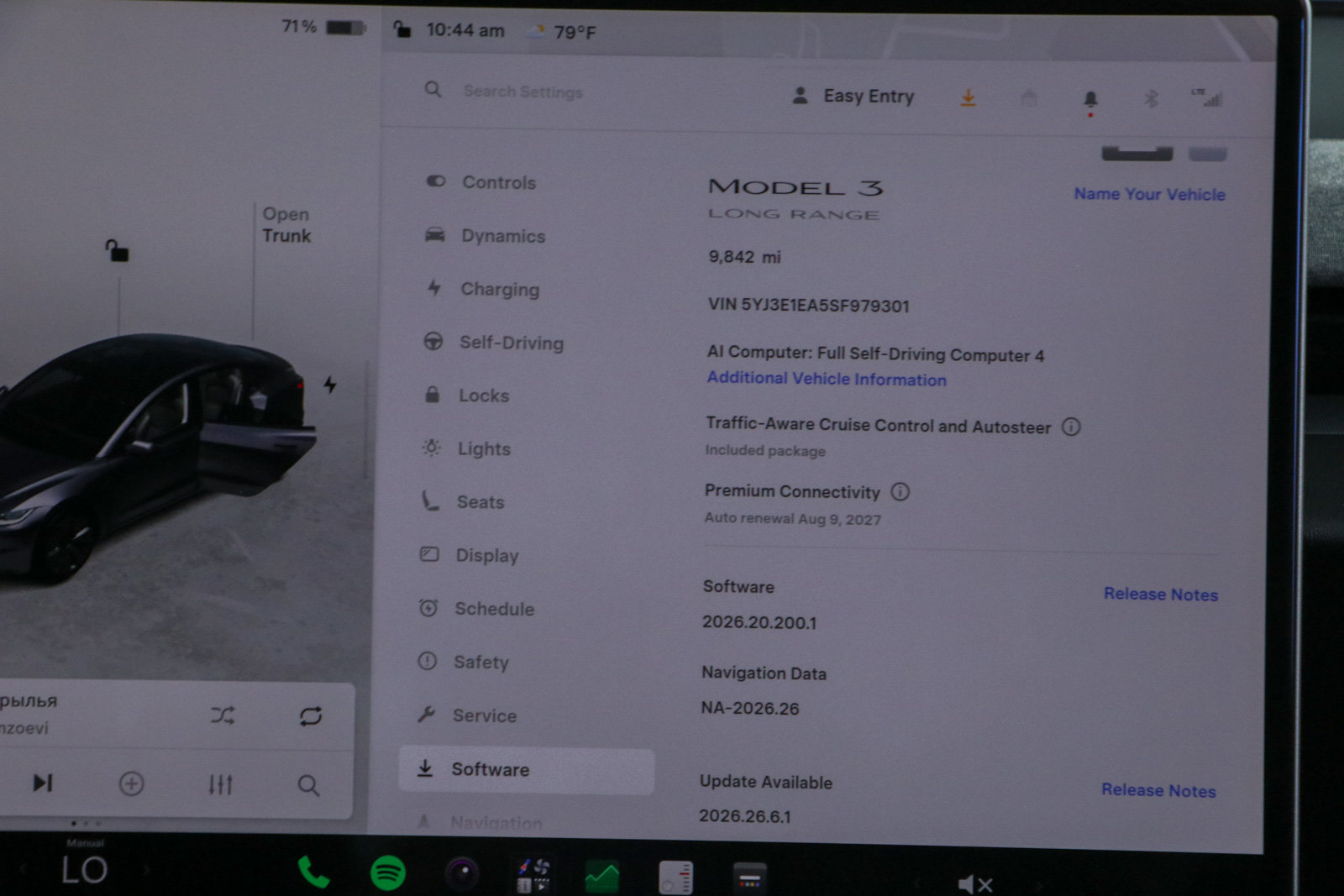The width and height of the screenshot is (1344, 896).
Task: Open the Lights settings menu
Action: click(466, 448)
